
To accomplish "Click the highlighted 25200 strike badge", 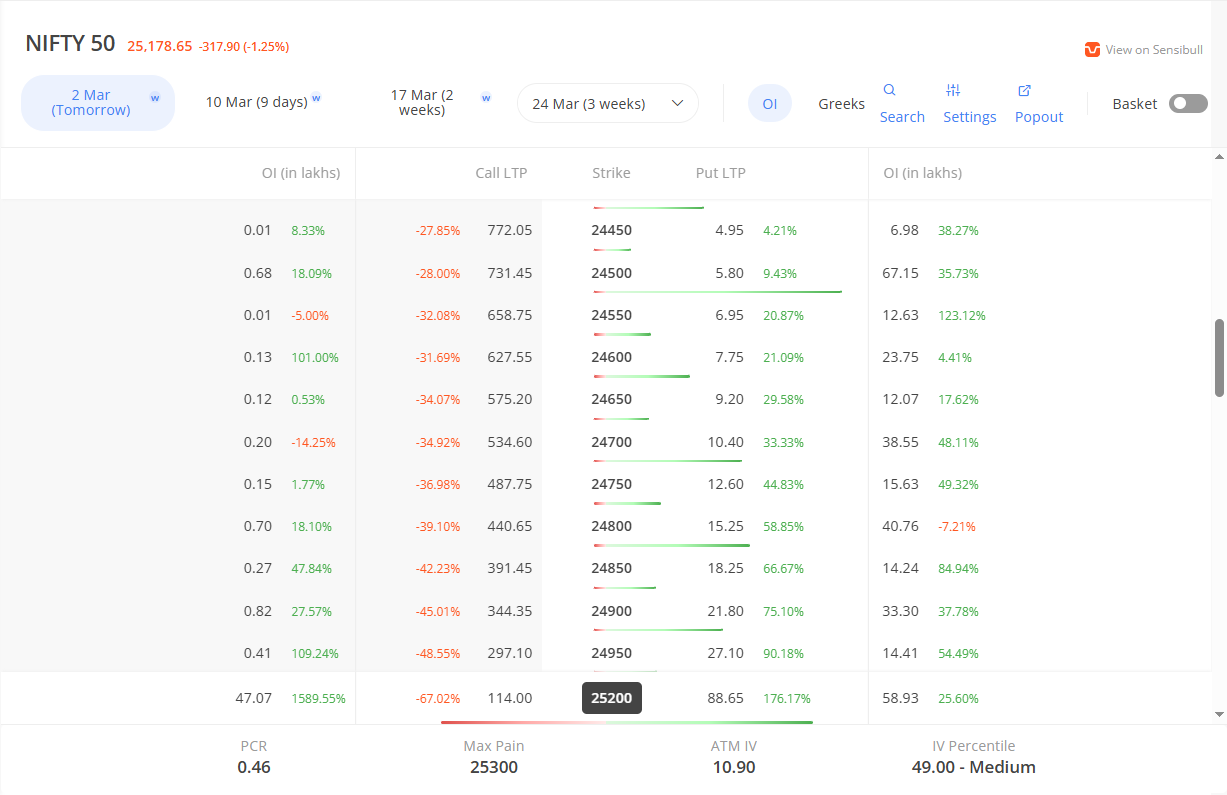I will (x=611, y=698).
